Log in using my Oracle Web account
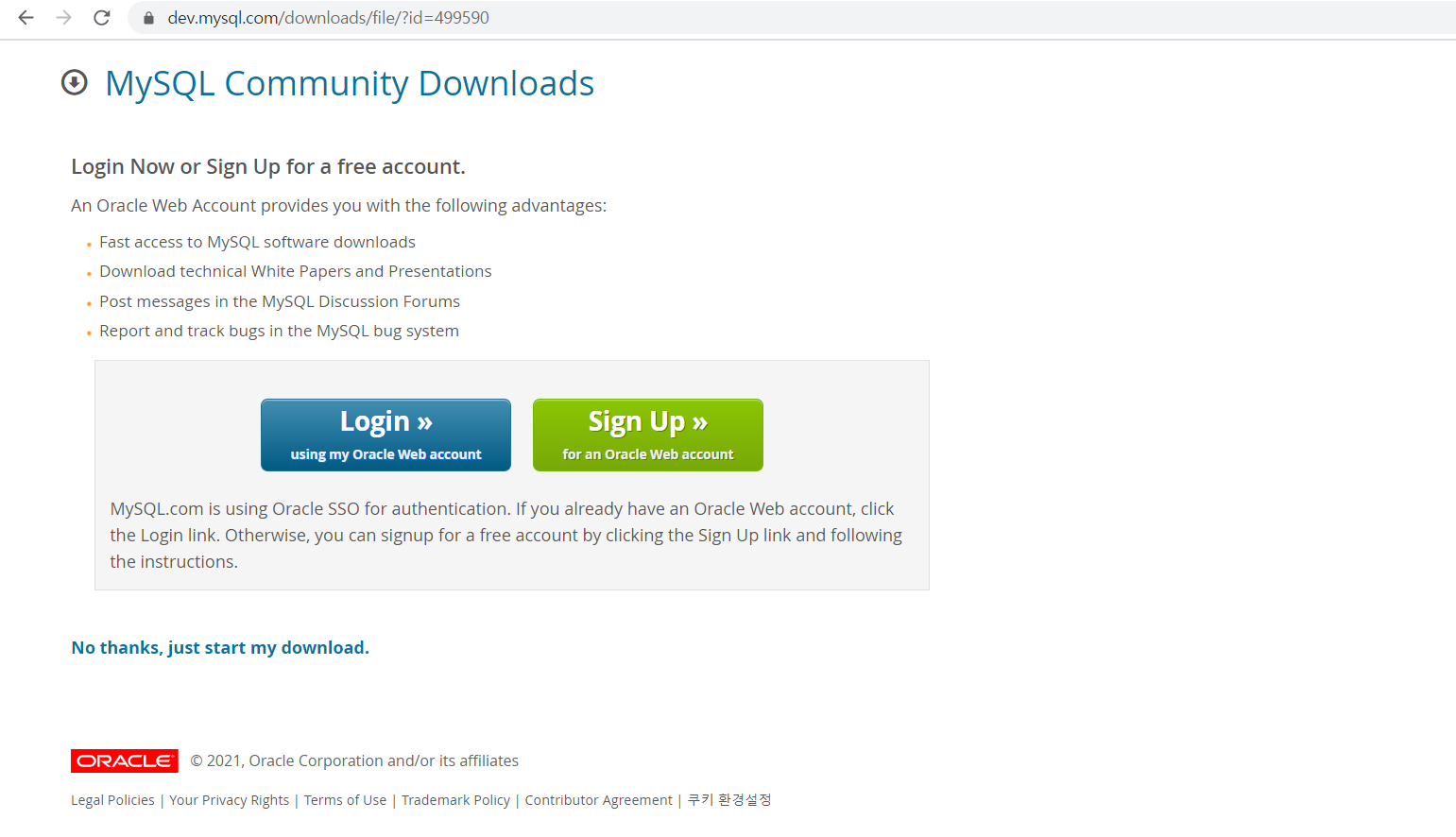This screenshot has width=1456, height=837. pyautogui.click(x=385, y=435)
